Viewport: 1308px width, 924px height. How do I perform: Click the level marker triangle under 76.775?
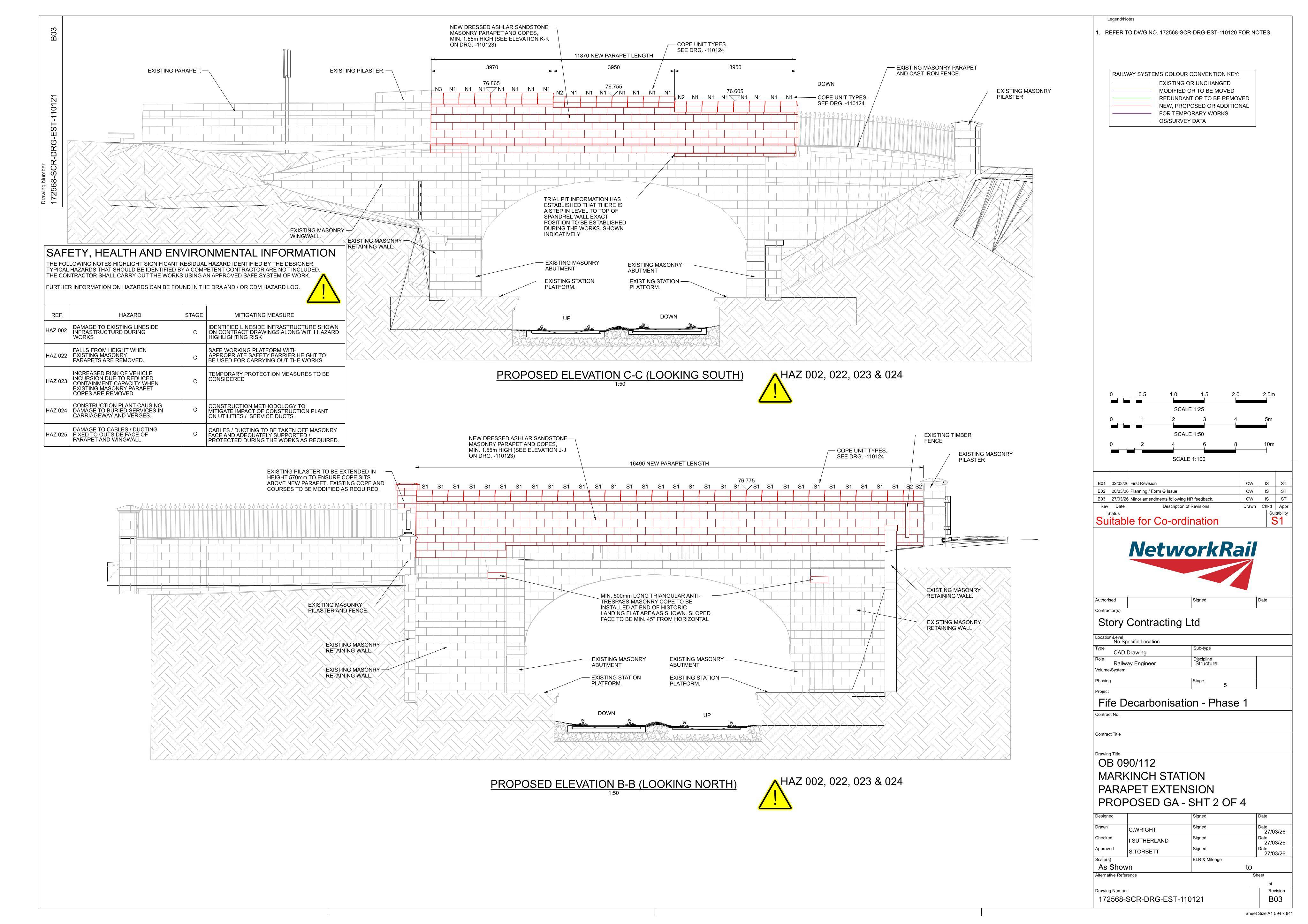pyautogui.click(x=746, y=487)
